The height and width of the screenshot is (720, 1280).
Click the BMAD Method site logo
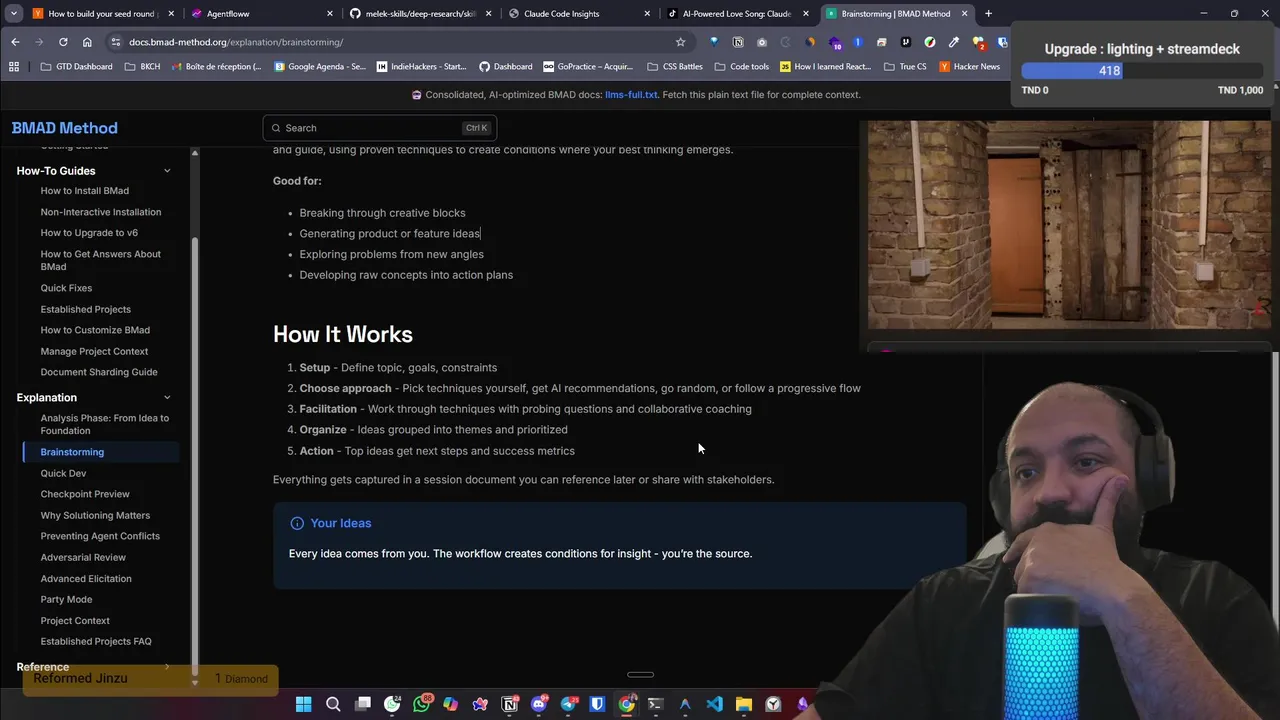click(64, 128)
